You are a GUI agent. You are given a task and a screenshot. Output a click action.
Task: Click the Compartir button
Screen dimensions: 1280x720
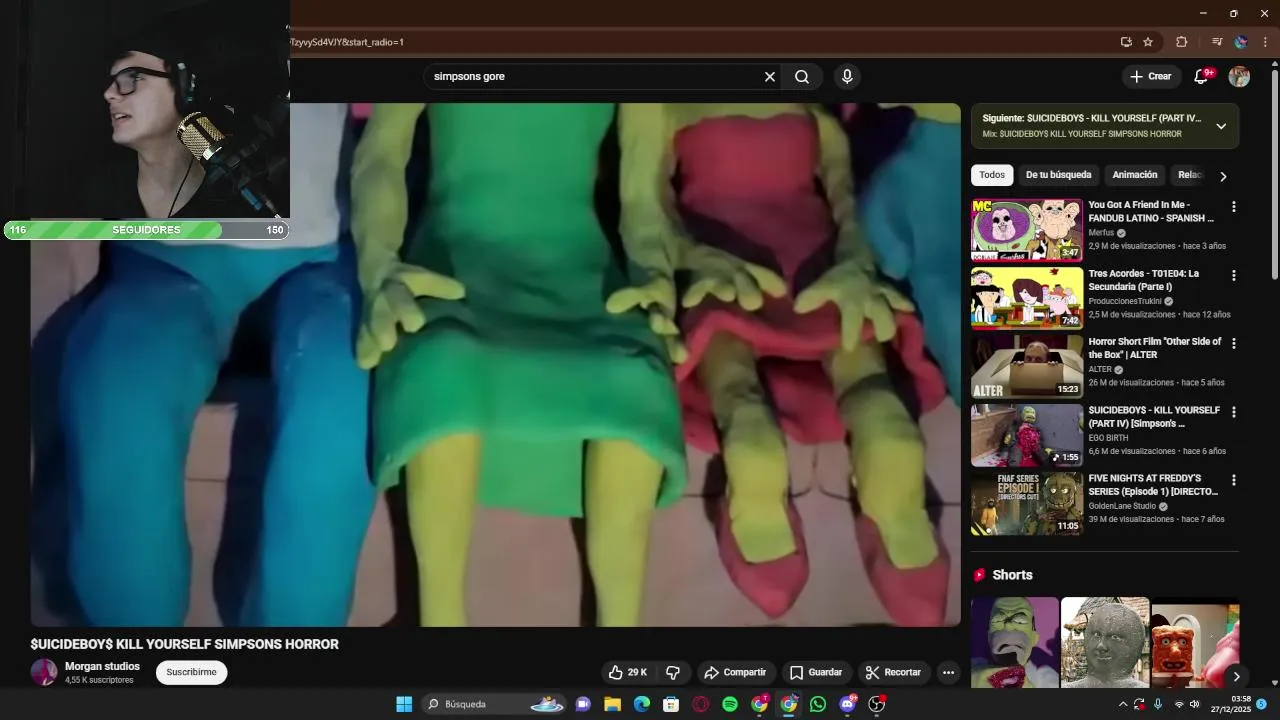click(735, 672)
